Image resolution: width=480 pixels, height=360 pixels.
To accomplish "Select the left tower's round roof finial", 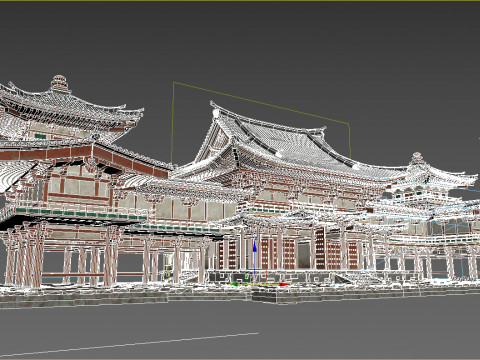I will 60,83.
